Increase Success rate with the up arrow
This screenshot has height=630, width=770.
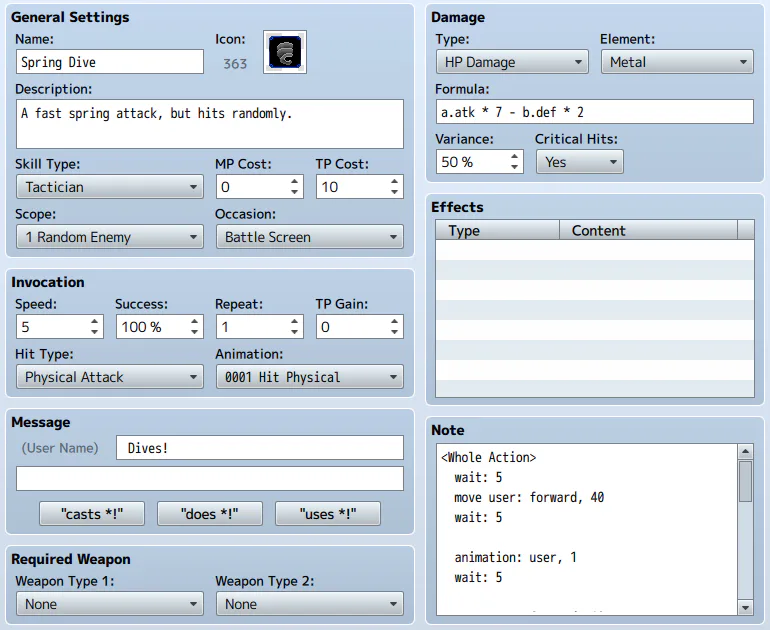(194, 322)
